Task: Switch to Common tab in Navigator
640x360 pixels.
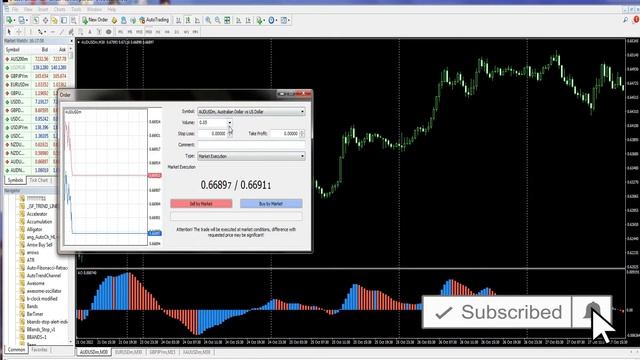Action: [x=16, y=350]
